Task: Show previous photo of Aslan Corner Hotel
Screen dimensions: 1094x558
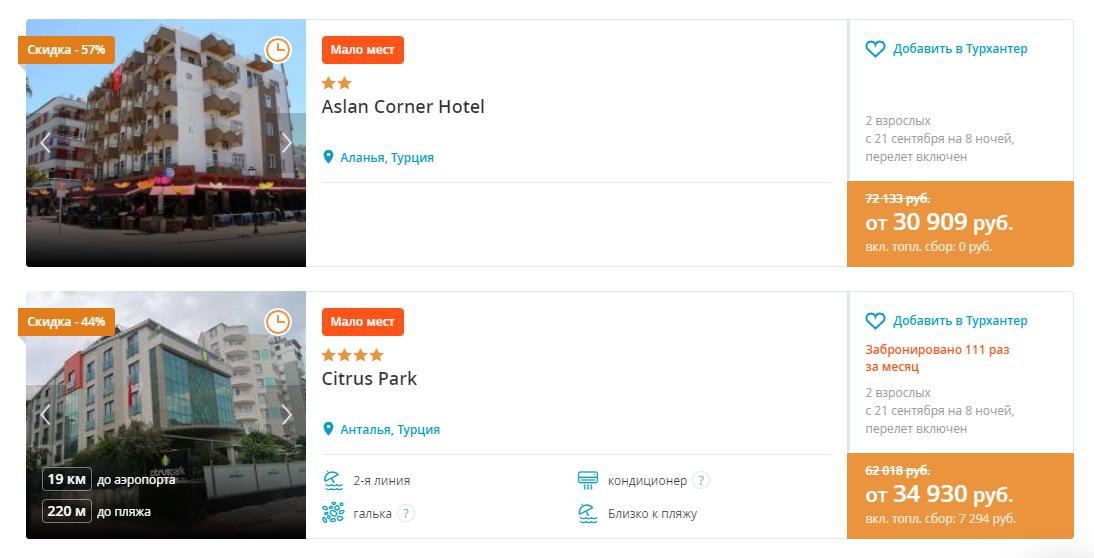Action: click(45, 142)
